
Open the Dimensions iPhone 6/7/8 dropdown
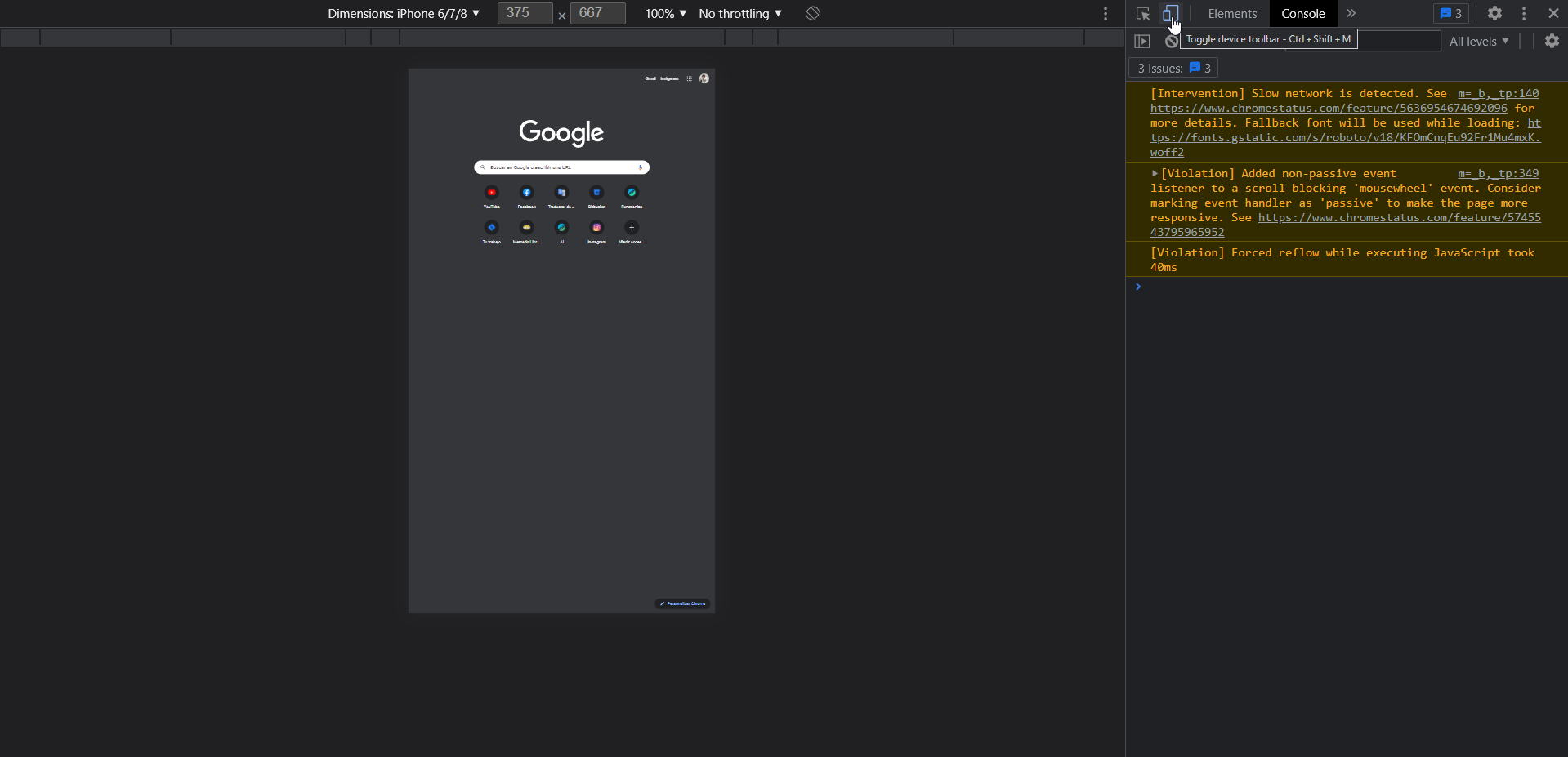(x=404, y=13)
